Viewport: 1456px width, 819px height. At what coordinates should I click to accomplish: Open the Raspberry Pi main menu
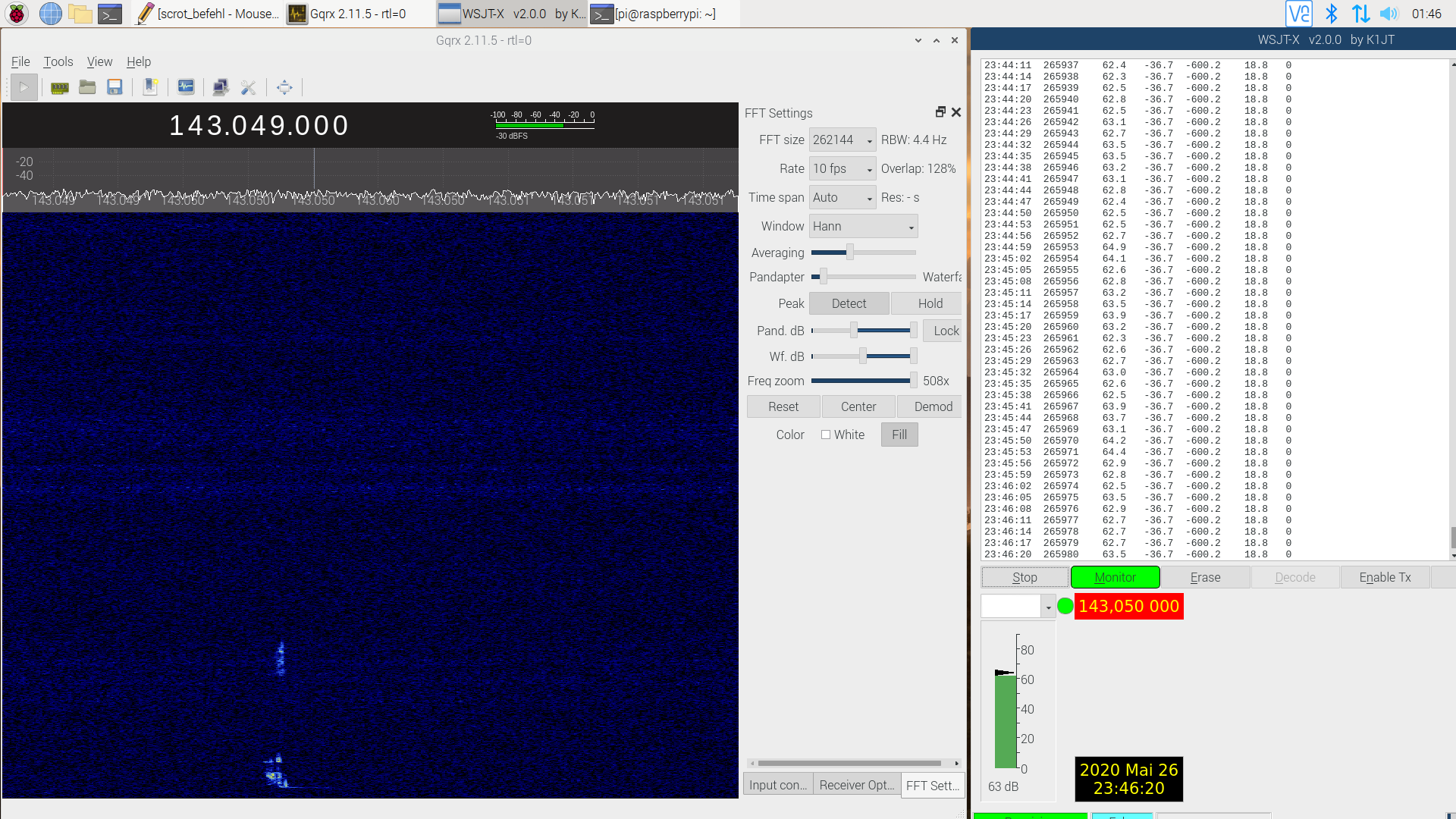click(17, 14)
